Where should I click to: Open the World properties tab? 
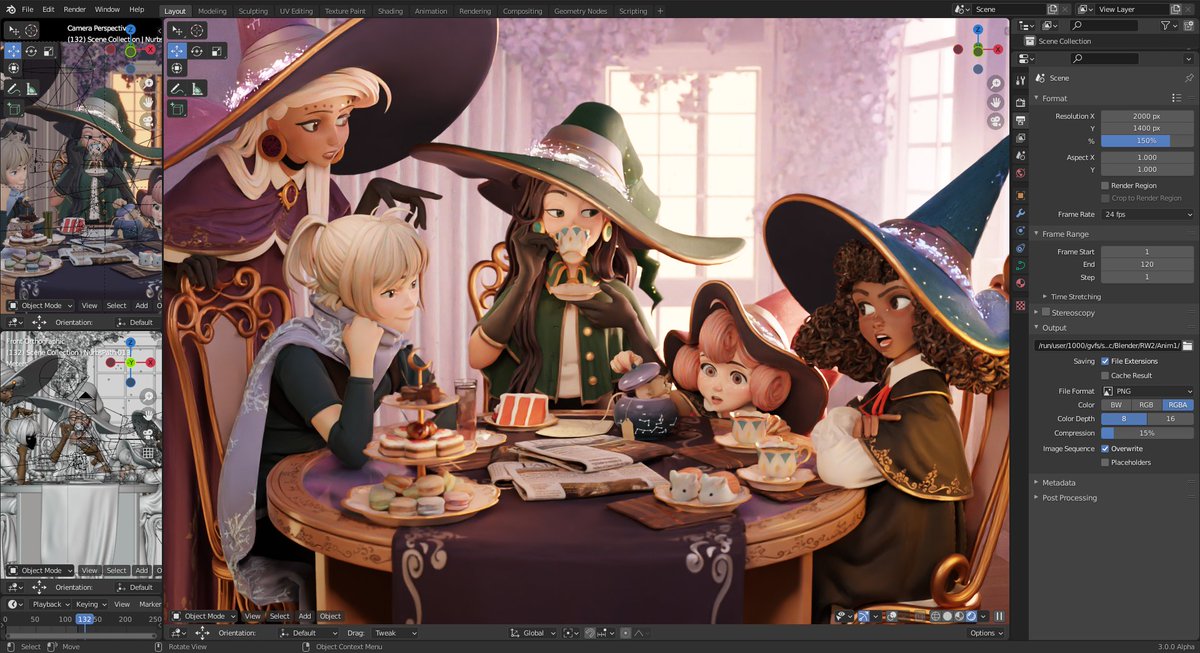click(x=1020, y=175)
